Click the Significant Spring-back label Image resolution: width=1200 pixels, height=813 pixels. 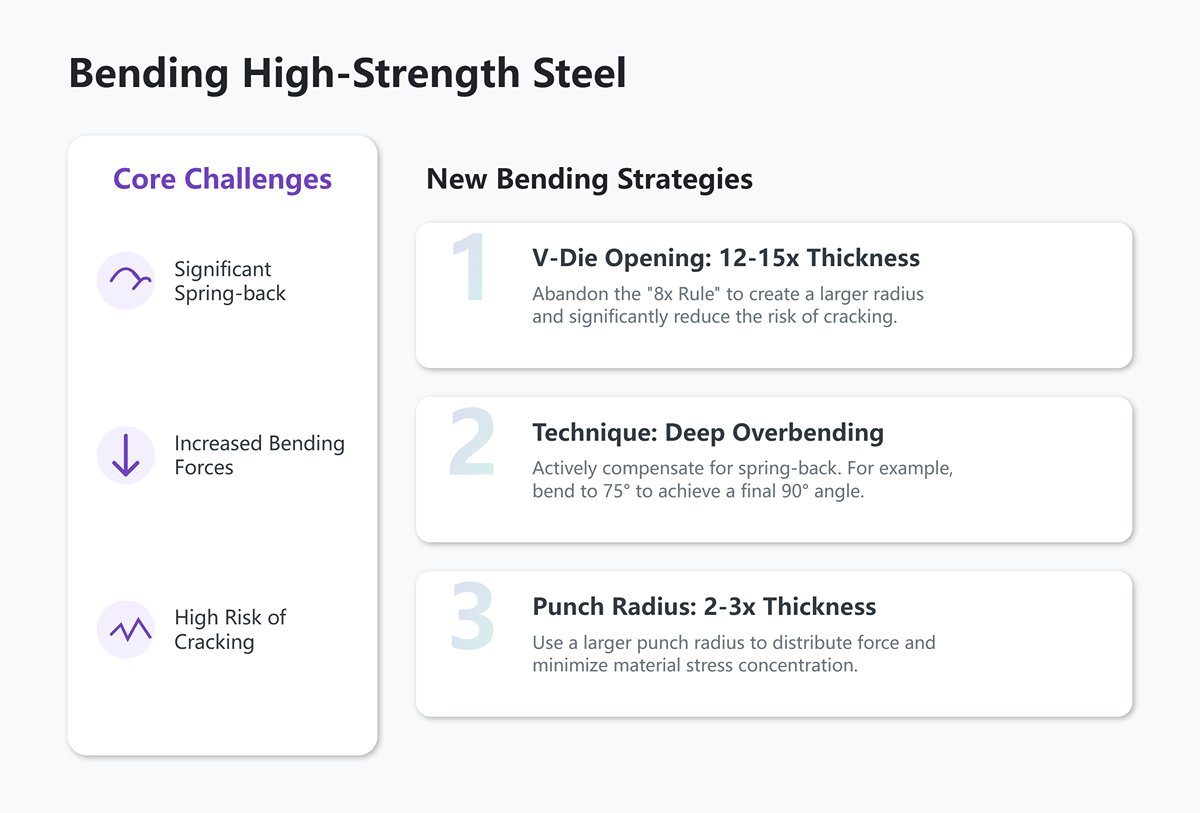pyautogui.click(x=229, y=281)
